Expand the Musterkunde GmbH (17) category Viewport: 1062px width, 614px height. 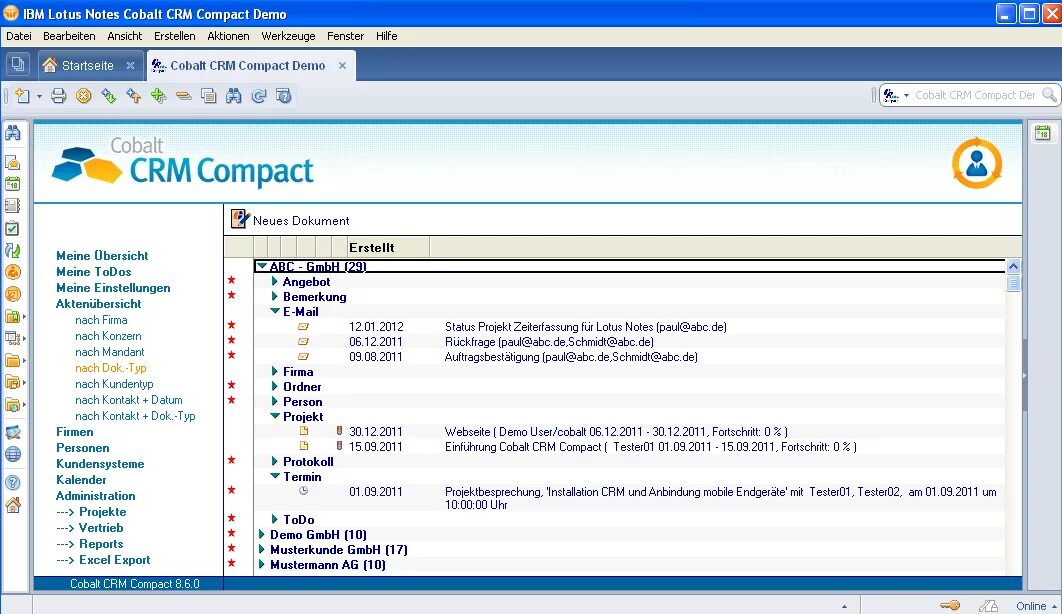pyautogui.click(x=261, y=550)
